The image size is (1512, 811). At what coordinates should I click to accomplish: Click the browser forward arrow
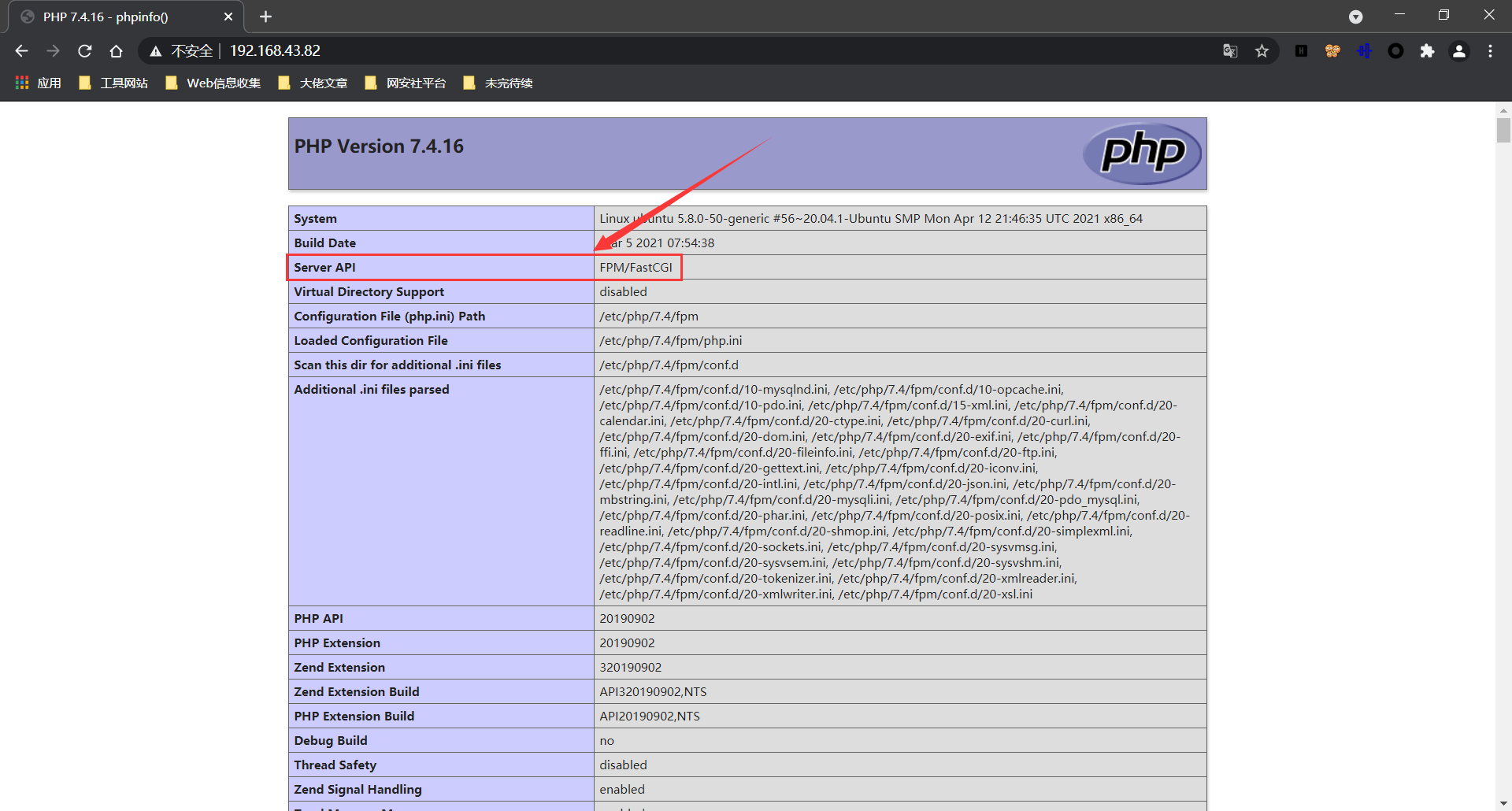pyautogui.click(x=53, y=51)
